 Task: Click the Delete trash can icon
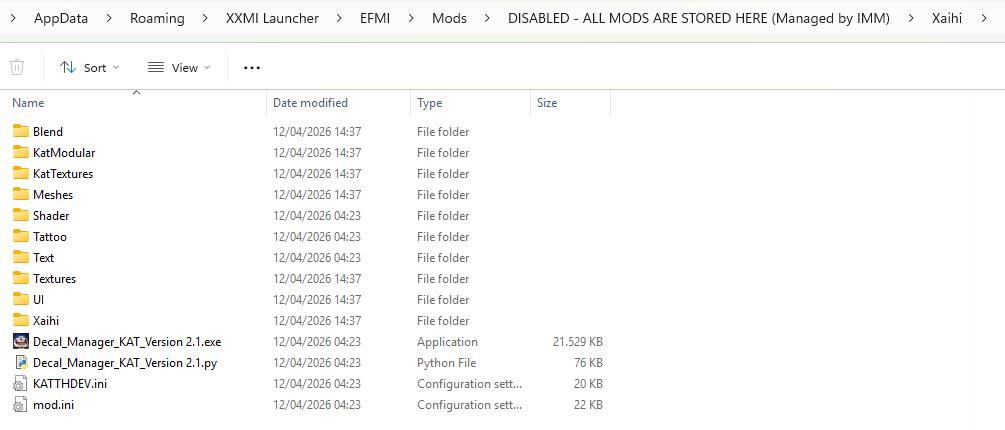[17, 67]
